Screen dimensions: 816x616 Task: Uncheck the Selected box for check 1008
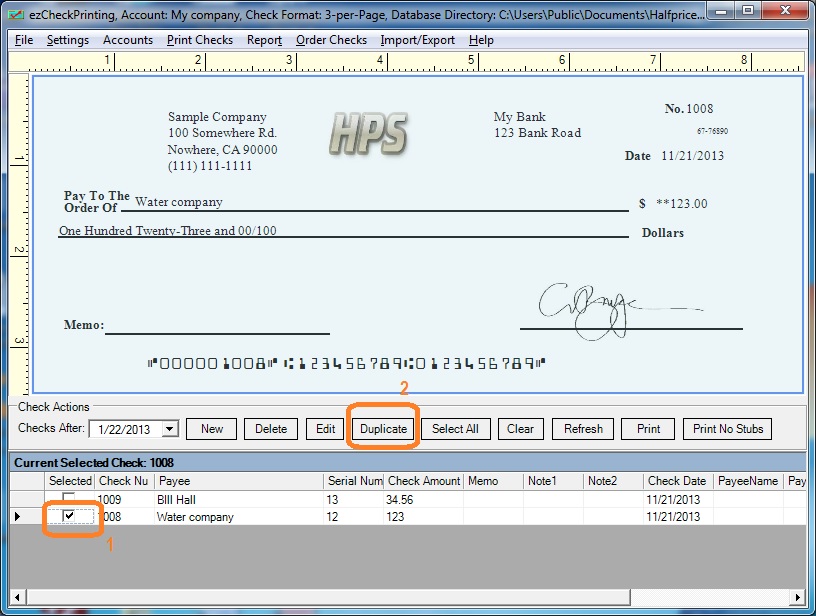(x=70, y=517)
